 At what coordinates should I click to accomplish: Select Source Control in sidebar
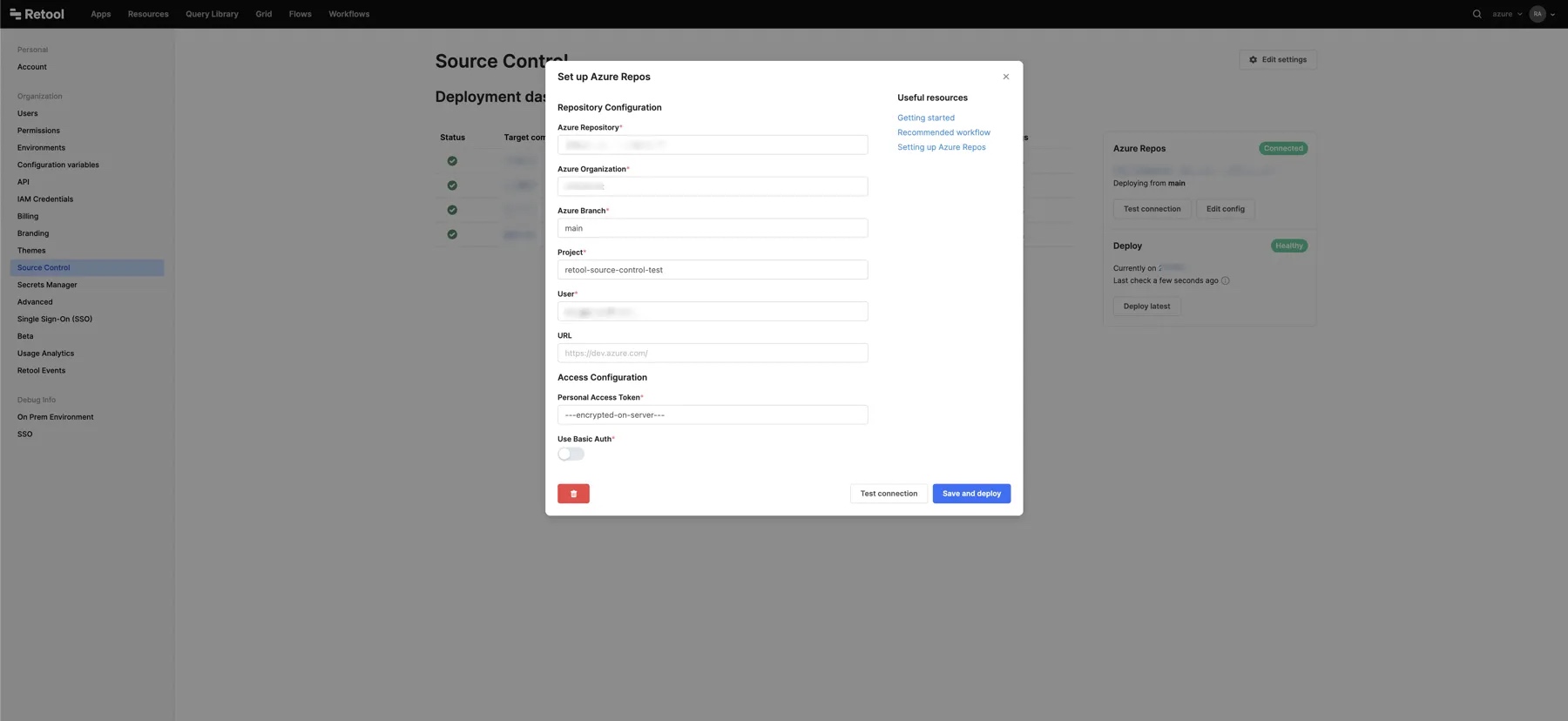tap(87, 267)
